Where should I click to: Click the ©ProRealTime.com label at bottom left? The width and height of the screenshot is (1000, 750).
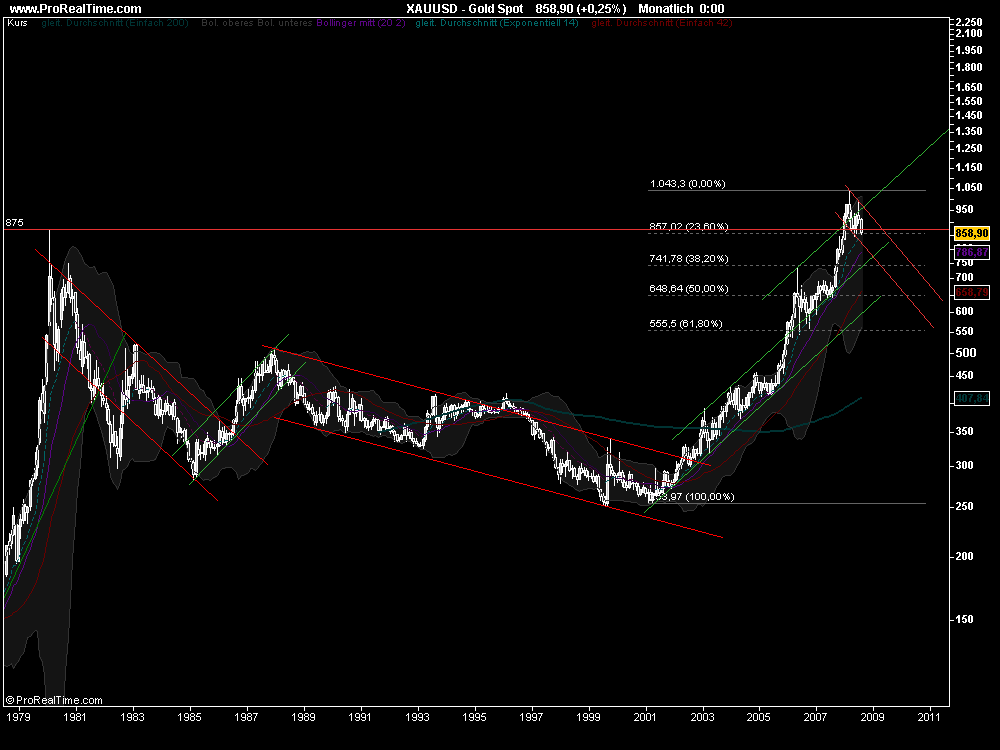54,700
